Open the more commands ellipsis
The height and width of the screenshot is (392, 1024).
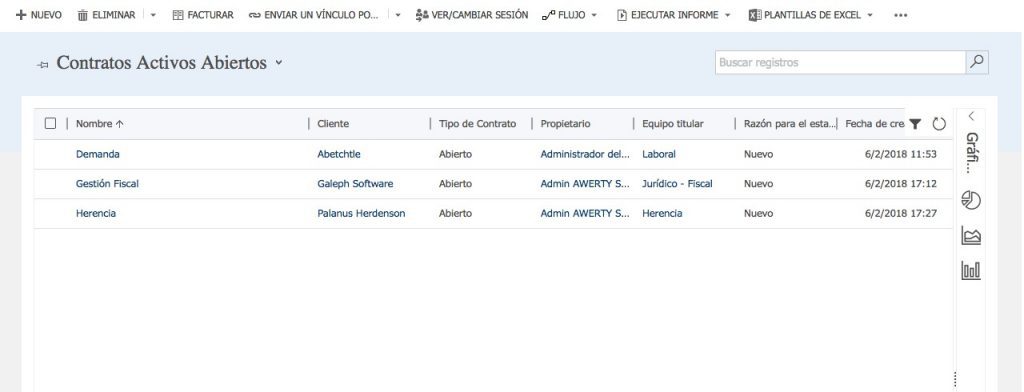(901, 16)
